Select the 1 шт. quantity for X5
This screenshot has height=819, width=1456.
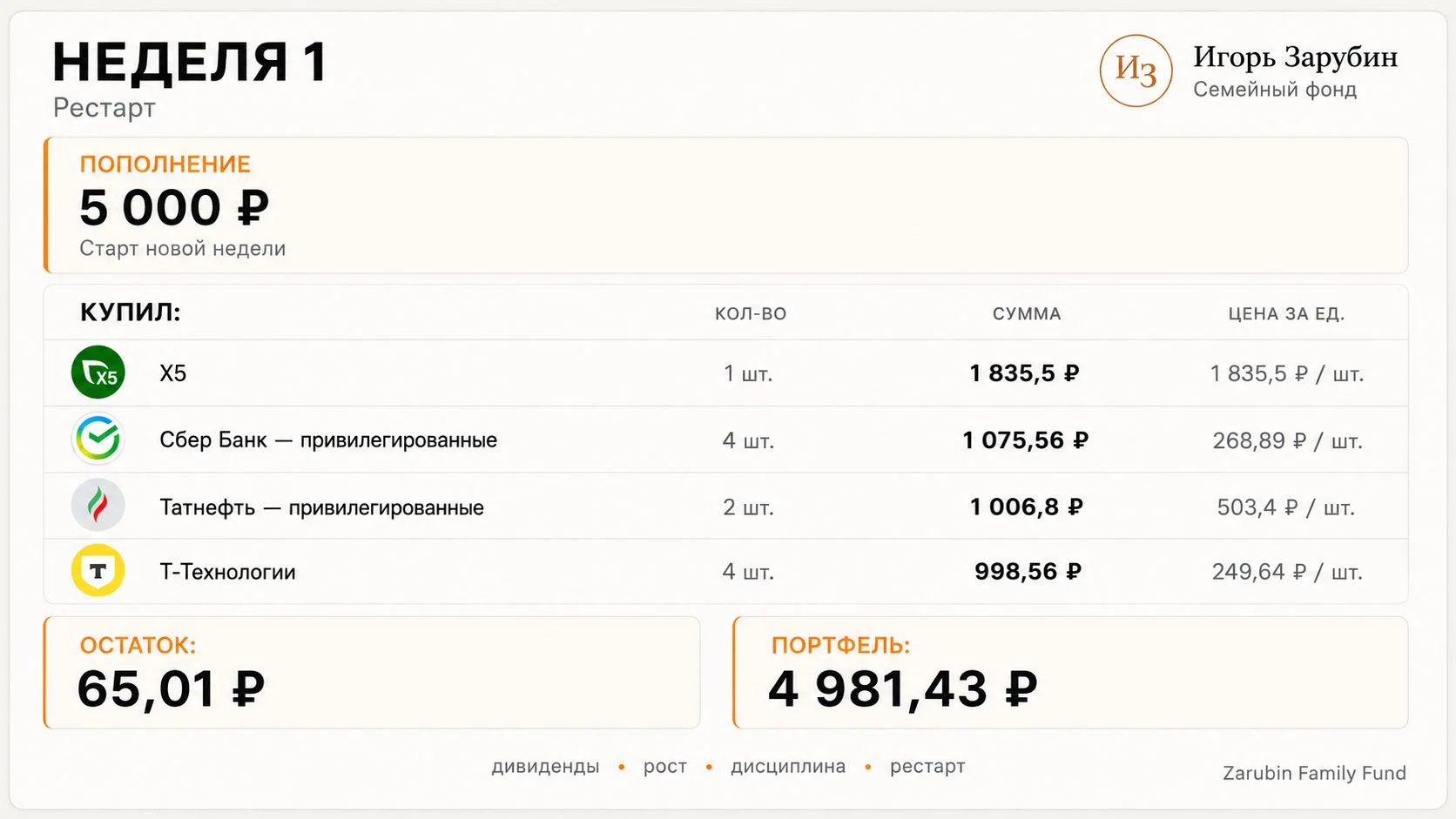coord(748,374)
